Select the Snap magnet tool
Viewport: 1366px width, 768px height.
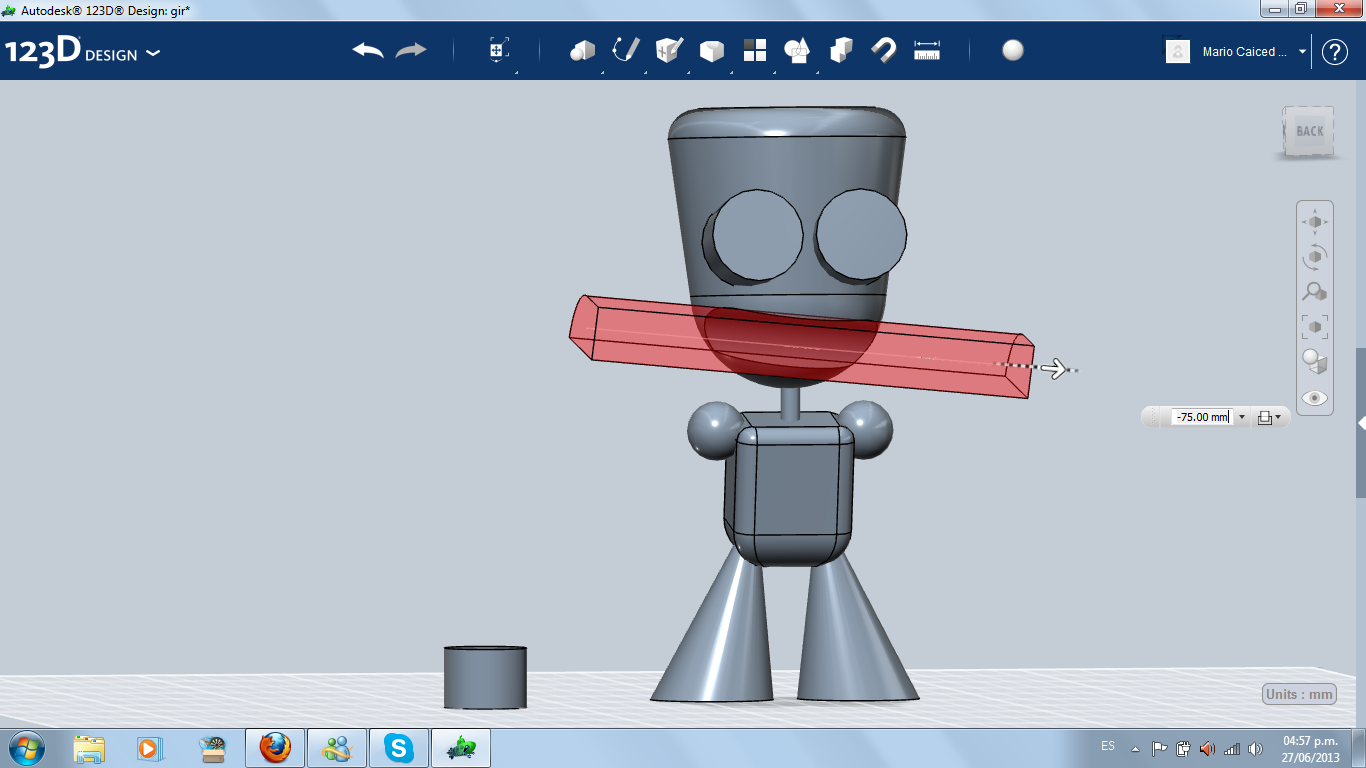pos(884,51)
